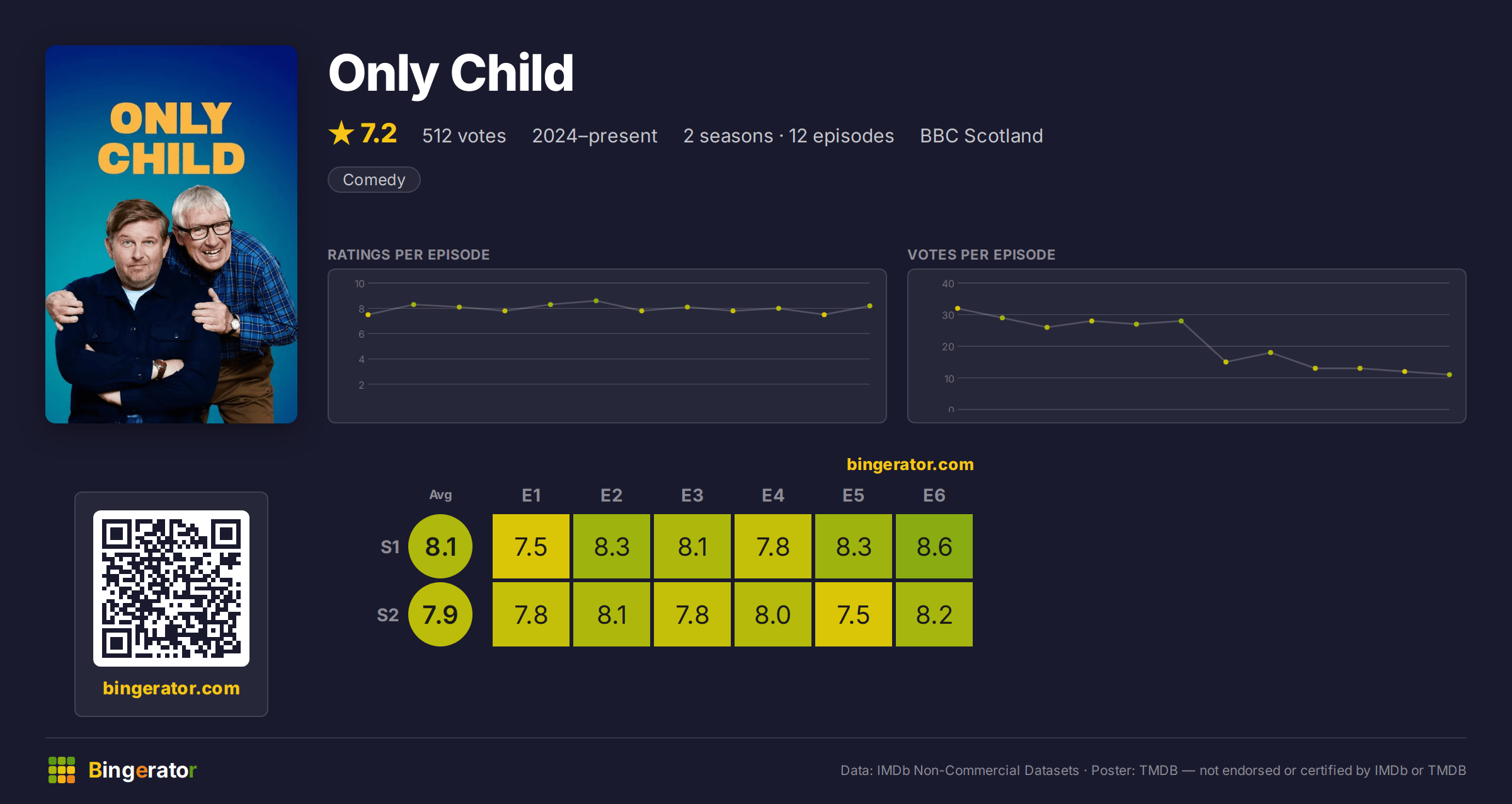Select season 2 episode 5 rating 7.5 cell
Screen dimensions: 1512x804
tap(854, 614)
